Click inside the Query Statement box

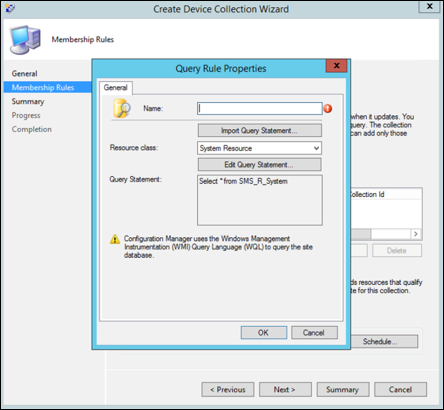tap(260, 200)
